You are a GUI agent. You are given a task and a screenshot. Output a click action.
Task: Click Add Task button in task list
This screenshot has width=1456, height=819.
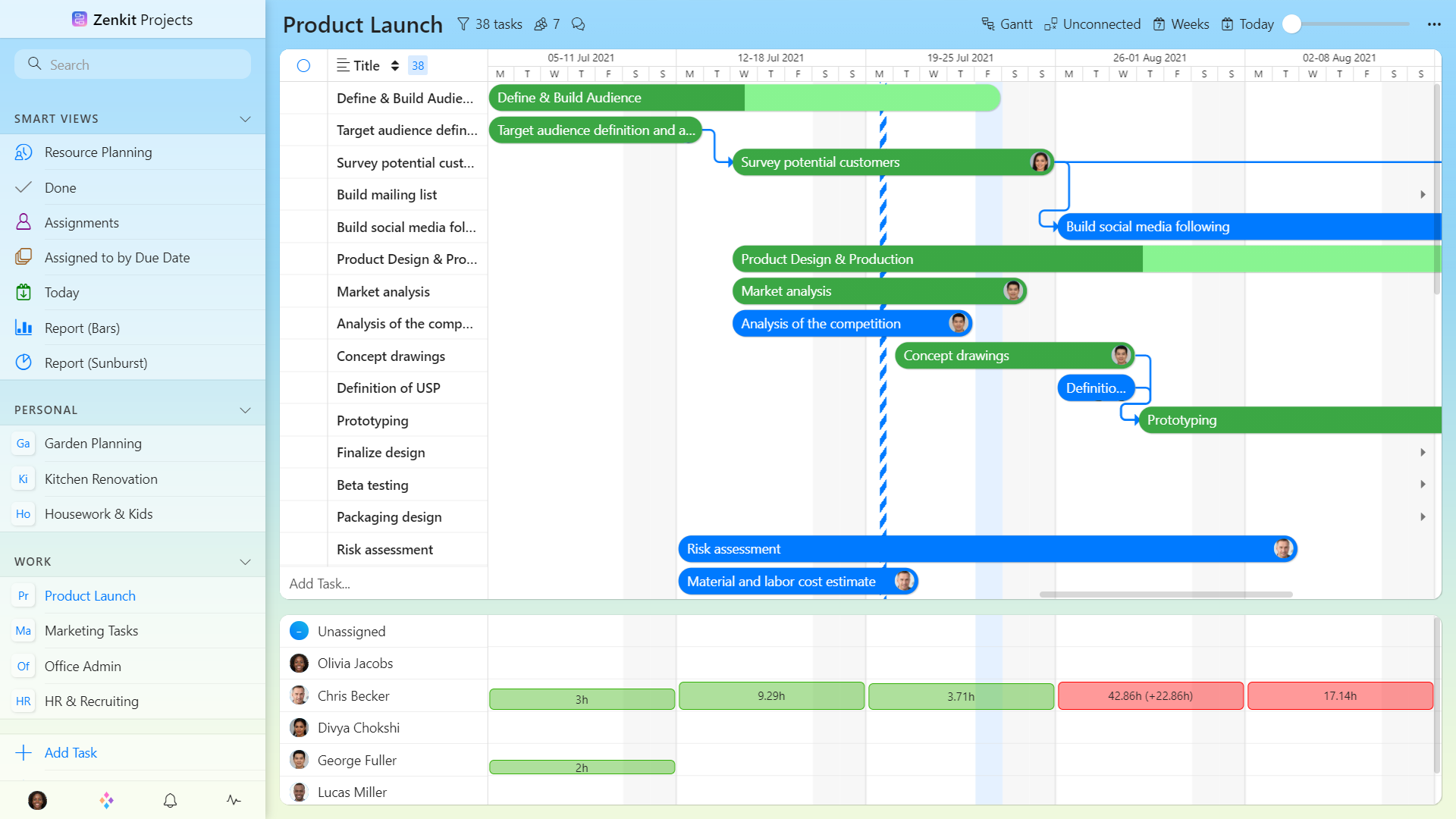[x=320, y=583]
